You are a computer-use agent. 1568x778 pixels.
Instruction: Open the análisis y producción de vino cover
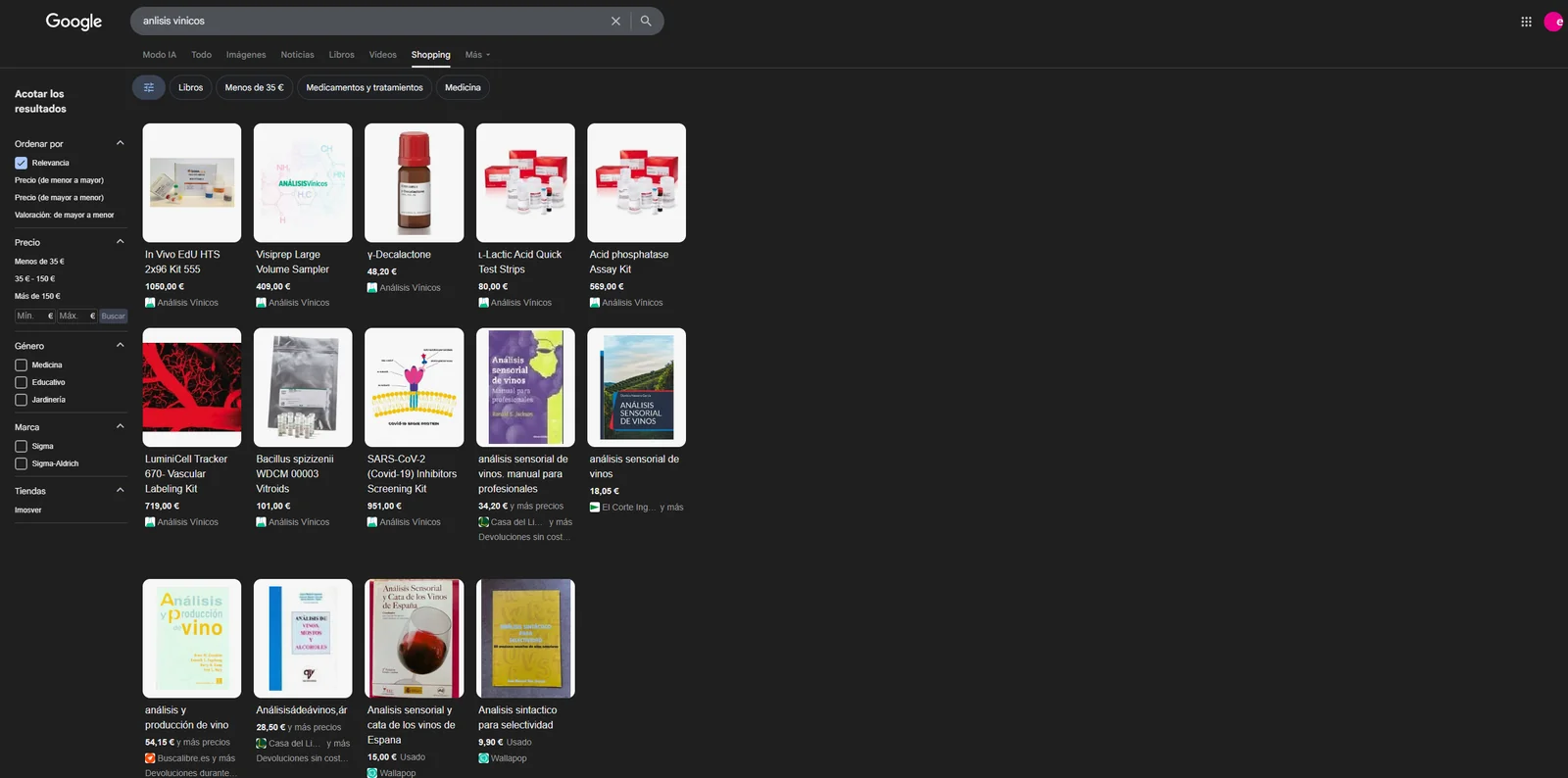point(192,638)
